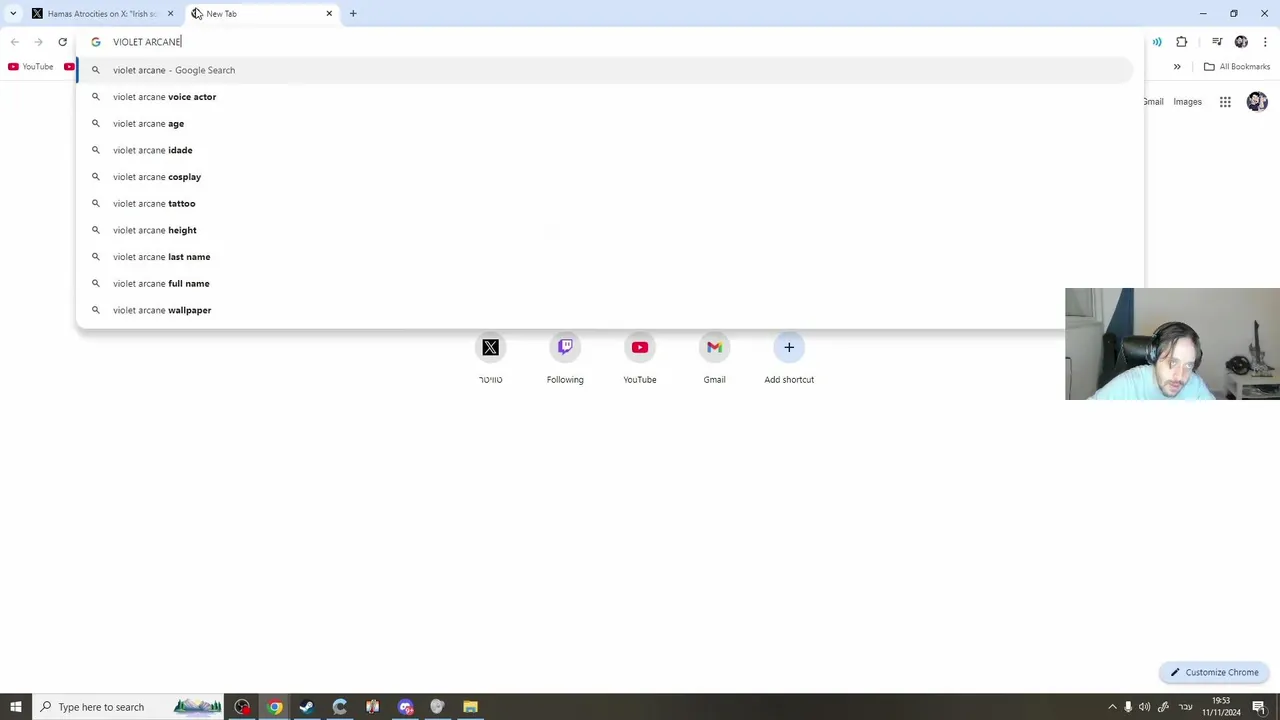Viewport: 1280px width, 720px height.
Task: Close the New Tab tab
Action: [x=329, y=14]
